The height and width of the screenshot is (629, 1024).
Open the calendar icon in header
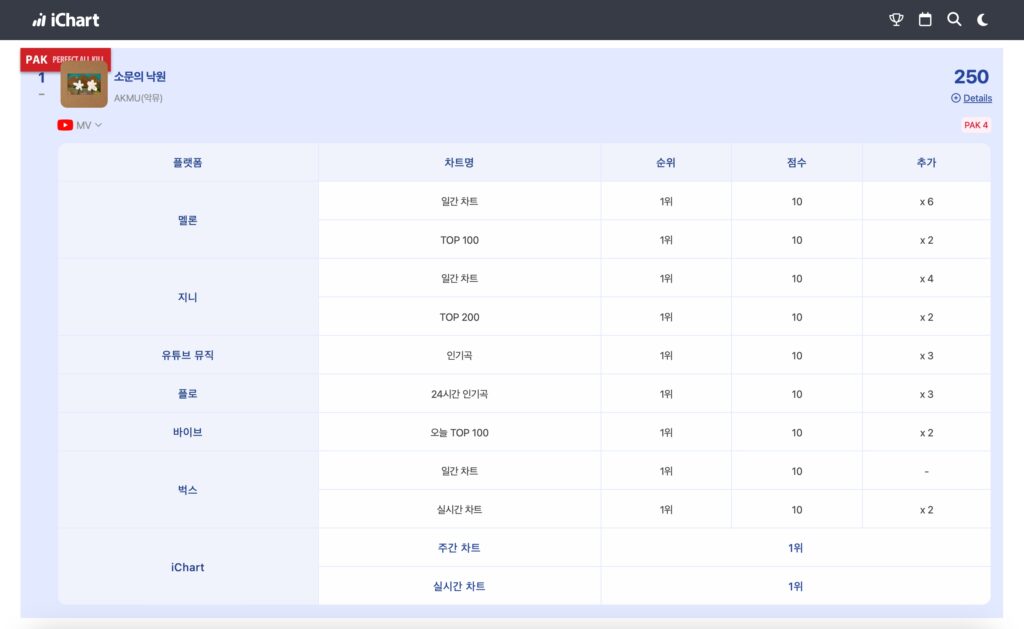[925, 20]
